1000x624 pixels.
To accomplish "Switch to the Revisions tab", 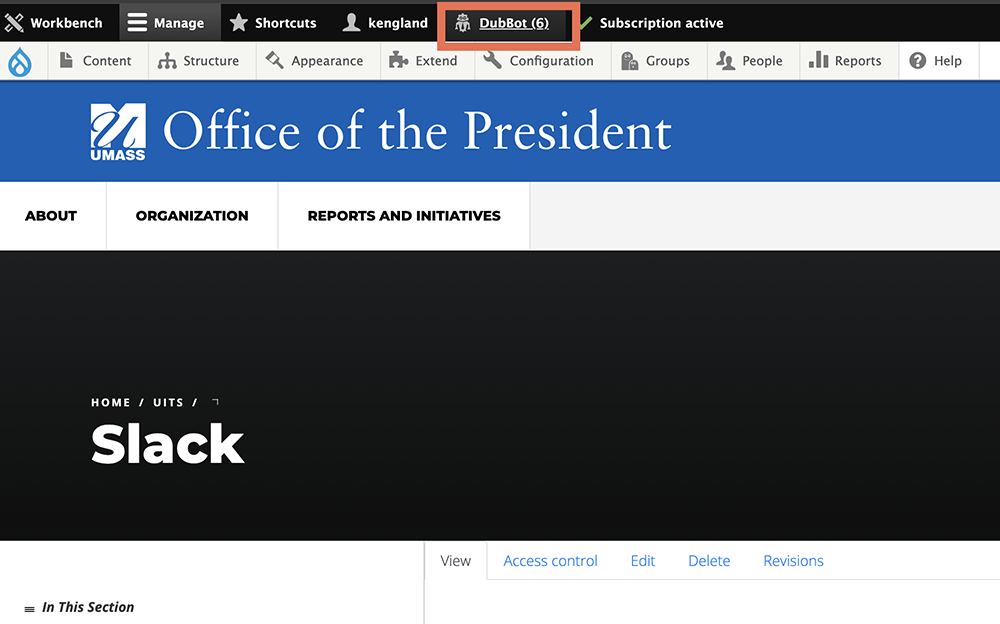I will tap(792, 561).
